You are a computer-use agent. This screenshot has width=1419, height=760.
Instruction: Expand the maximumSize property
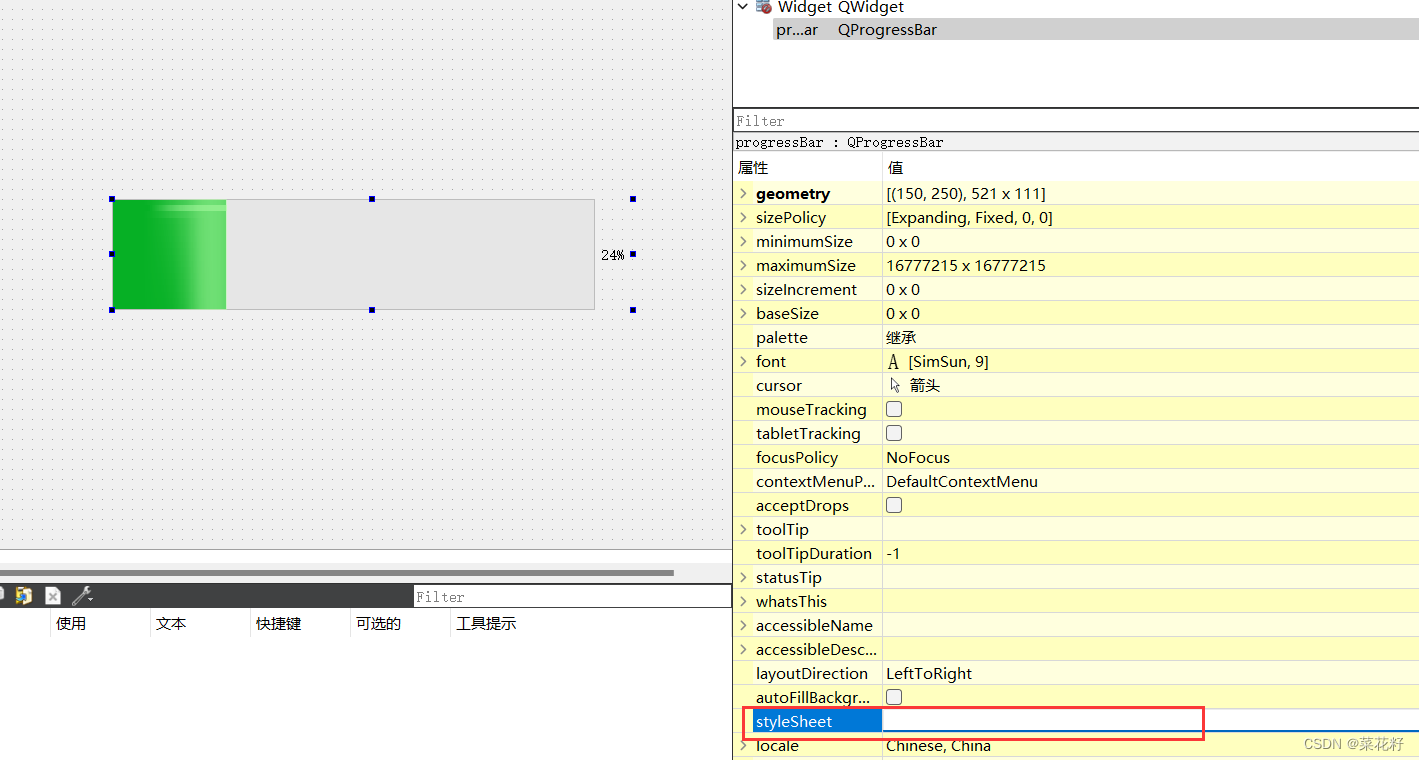(743, 265)
